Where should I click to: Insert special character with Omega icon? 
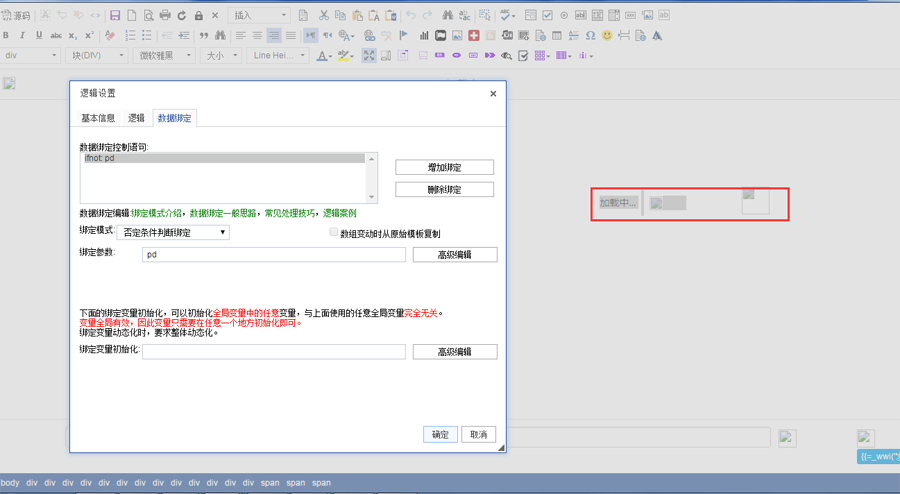[x=590, y=35]
